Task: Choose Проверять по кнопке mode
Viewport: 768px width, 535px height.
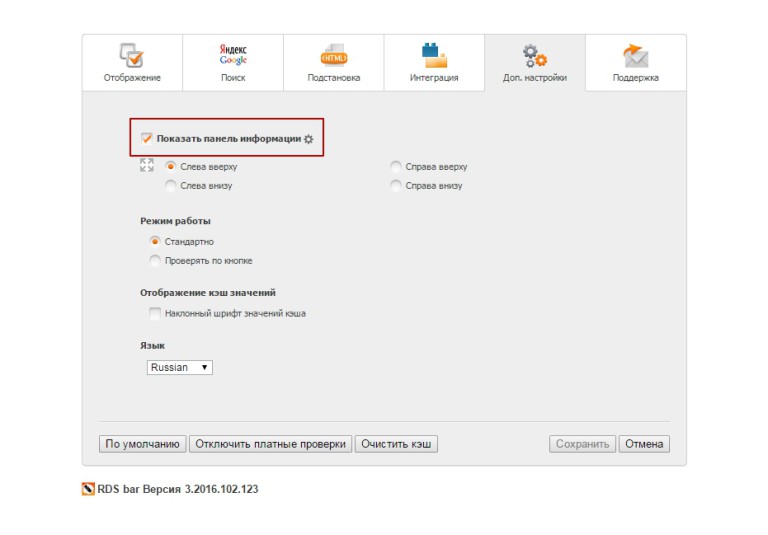Action: coord(155,260)
